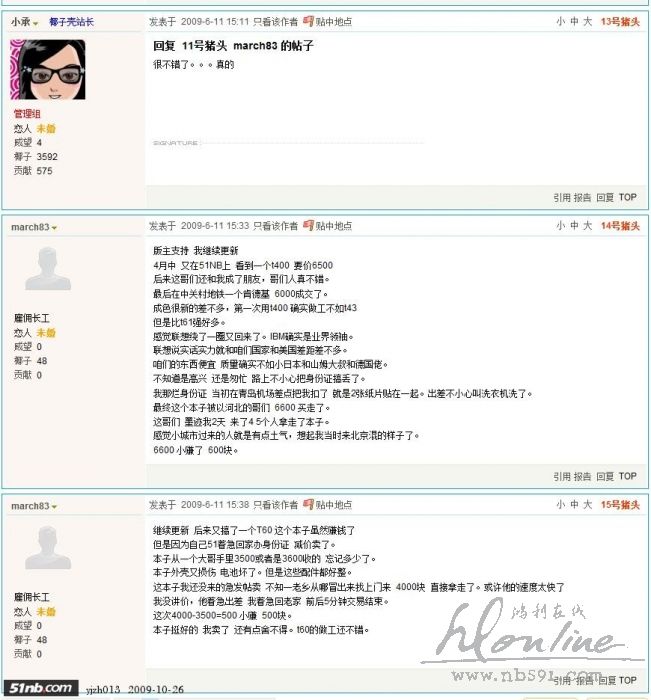Open the 椰子壳站长 user title link

[71, 21]
